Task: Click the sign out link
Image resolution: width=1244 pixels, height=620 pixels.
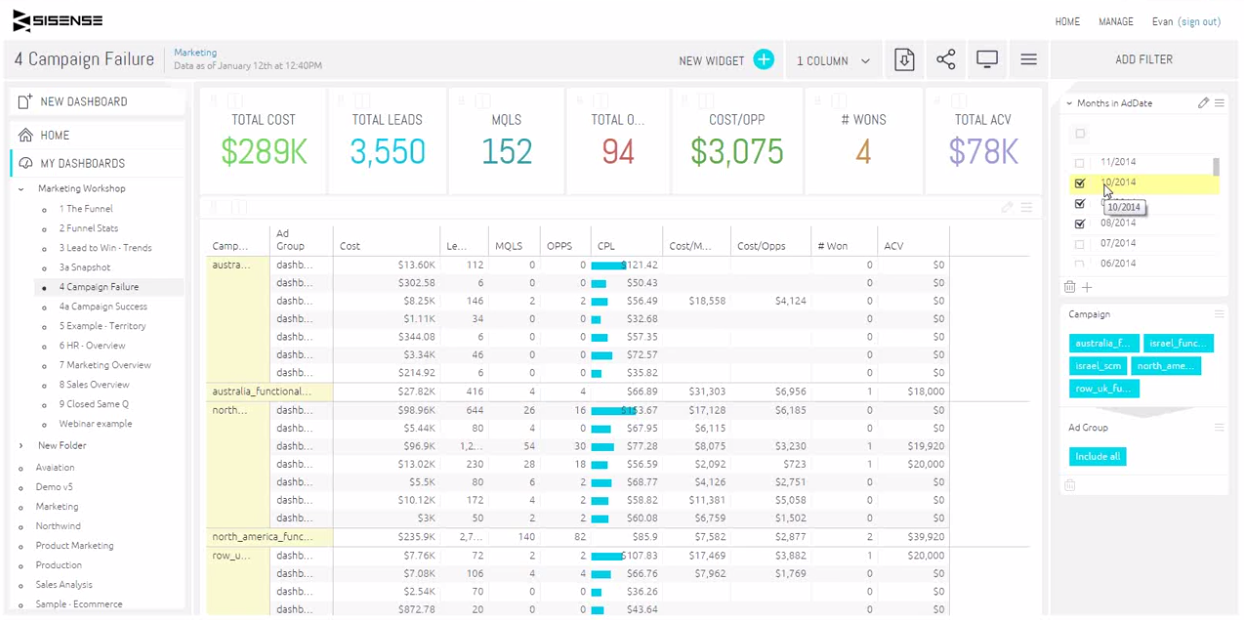Action: [x=1199, y=22]
